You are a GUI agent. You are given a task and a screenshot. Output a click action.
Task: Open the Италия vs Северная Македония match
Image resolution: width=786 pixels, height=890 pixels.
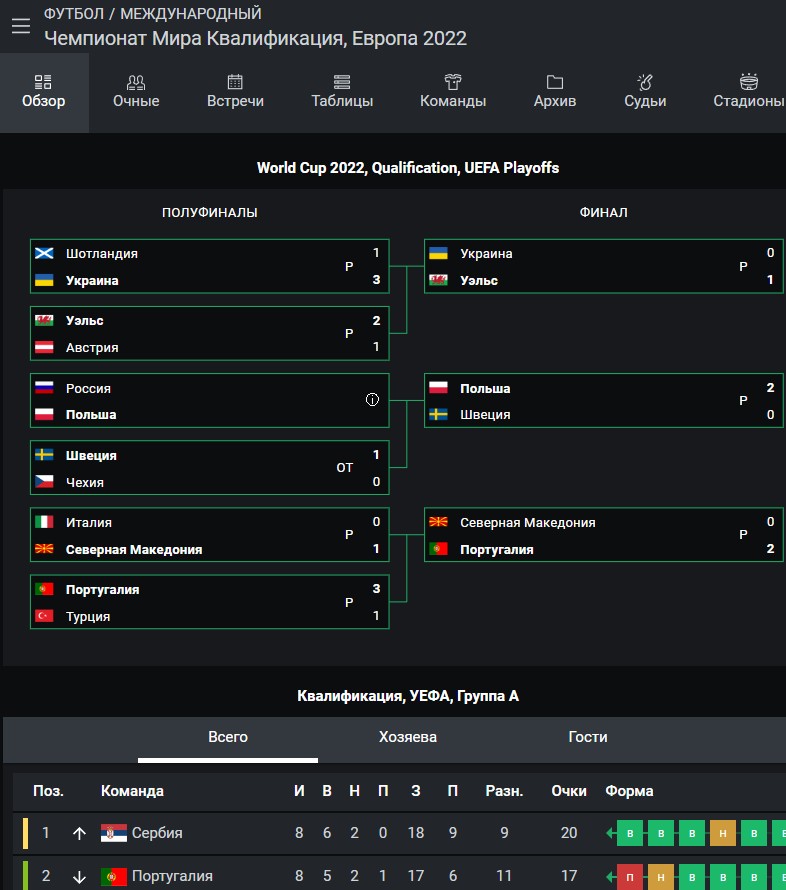209,535
